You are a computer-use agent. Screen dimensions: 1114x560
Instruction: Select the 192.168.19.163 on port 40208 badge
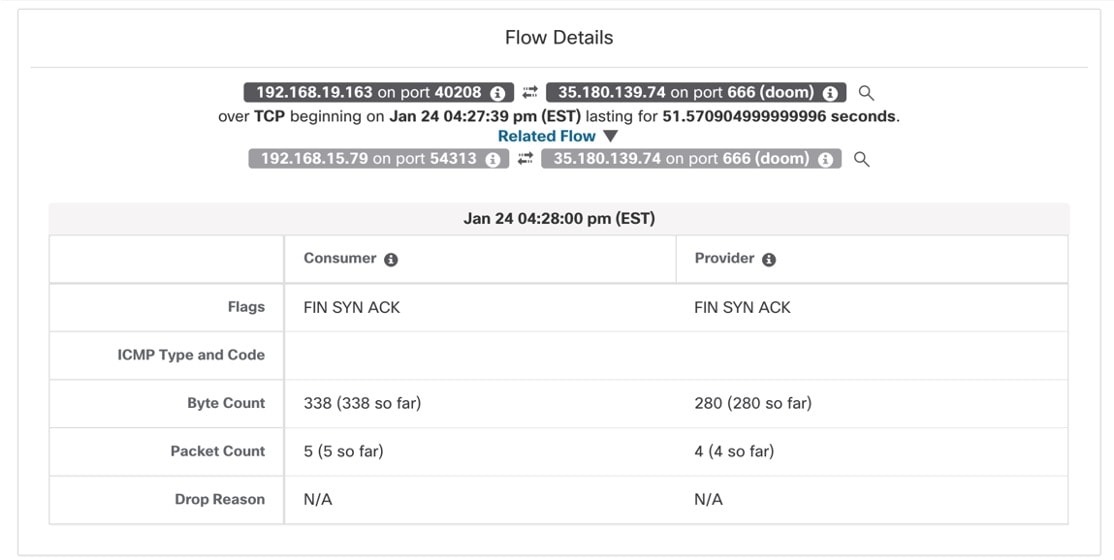click(x=368, y=93)
